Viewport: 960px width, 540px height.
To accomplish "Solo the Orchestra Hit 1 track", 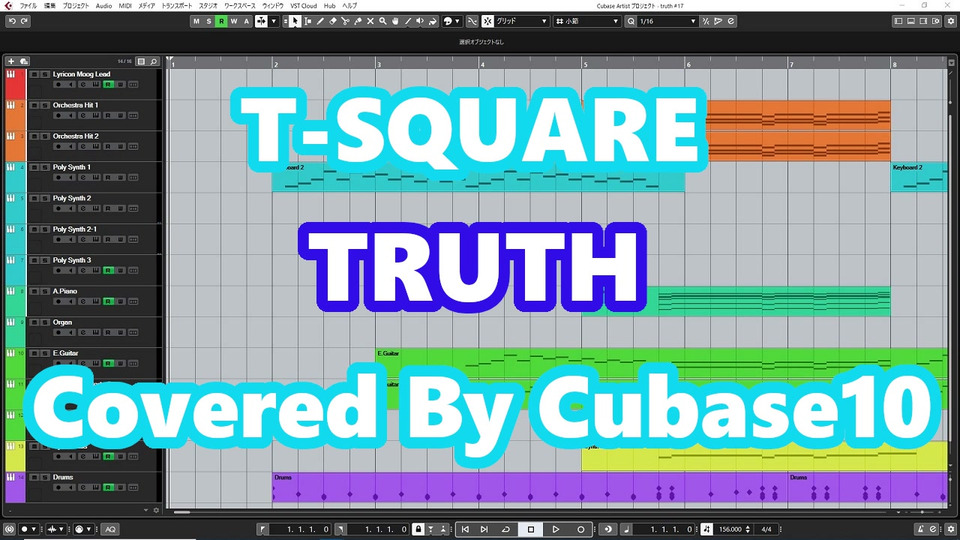I will click(x=45, y=105).
